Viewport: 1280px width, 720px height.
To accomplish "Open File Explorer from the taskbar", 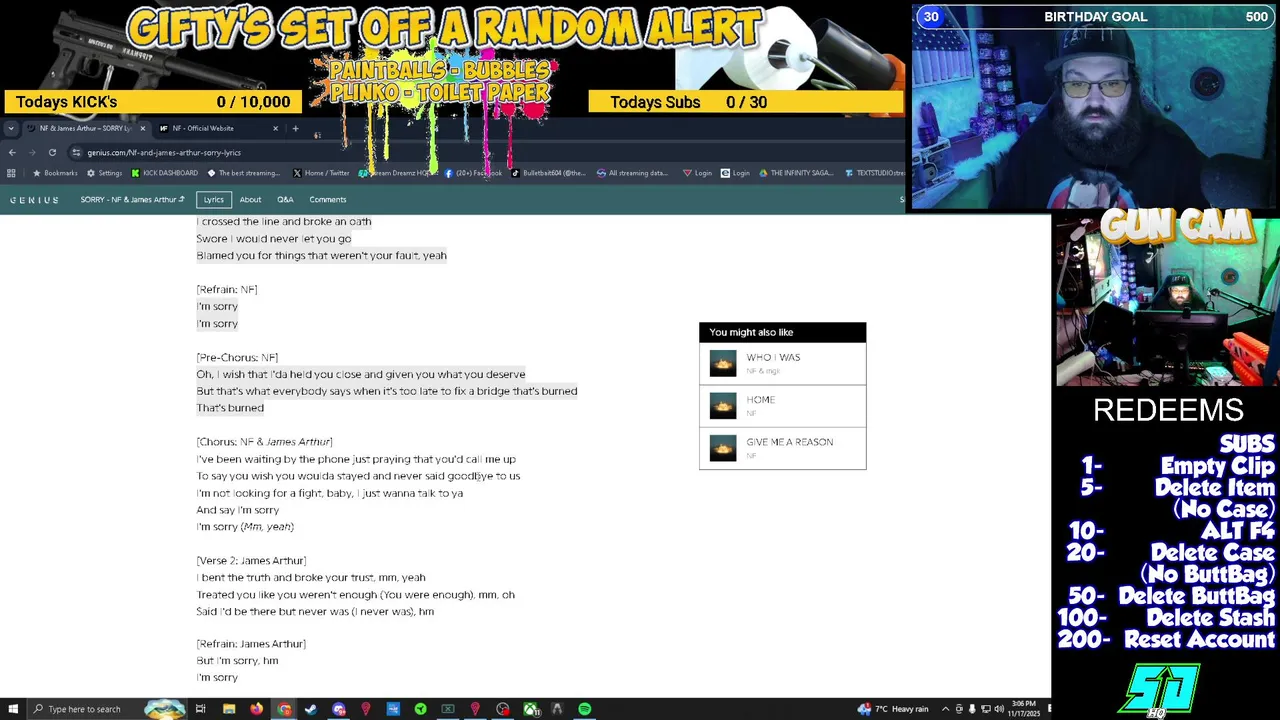I will [x=229, y=709].
